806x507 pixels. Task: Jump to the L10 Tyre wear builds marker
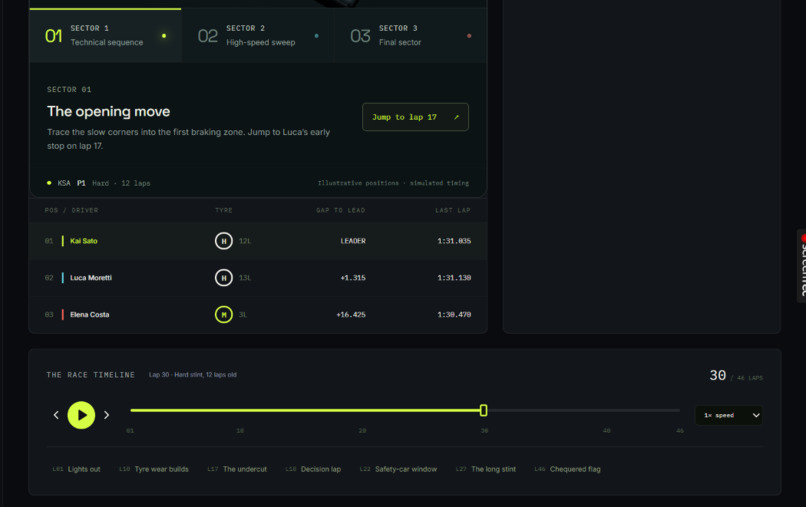(154, 469)
